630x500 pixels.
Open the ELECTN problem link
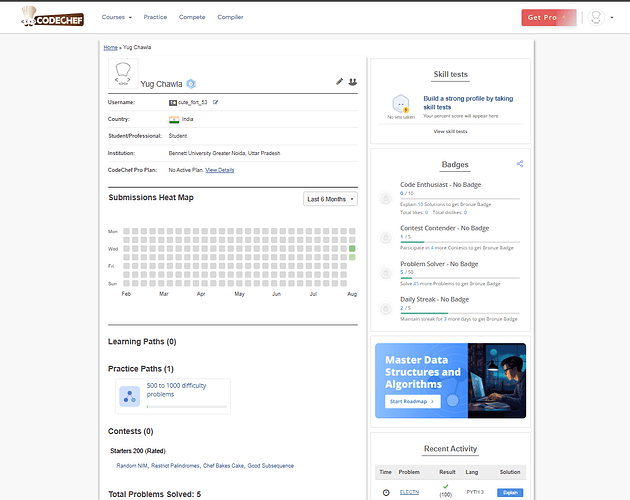(x=409, y=492)
